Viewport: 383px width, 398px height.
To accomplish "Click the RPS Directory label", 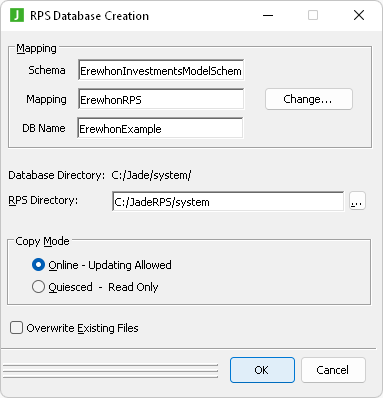I will 43,200.
